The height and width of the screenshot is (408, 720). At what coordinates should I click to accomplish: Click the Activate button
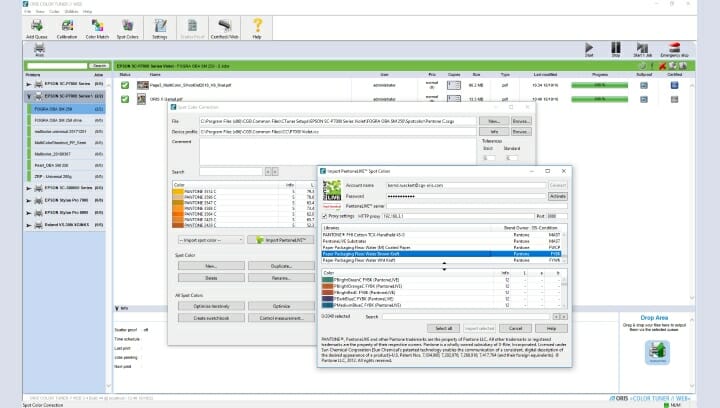tap(558, 196)
